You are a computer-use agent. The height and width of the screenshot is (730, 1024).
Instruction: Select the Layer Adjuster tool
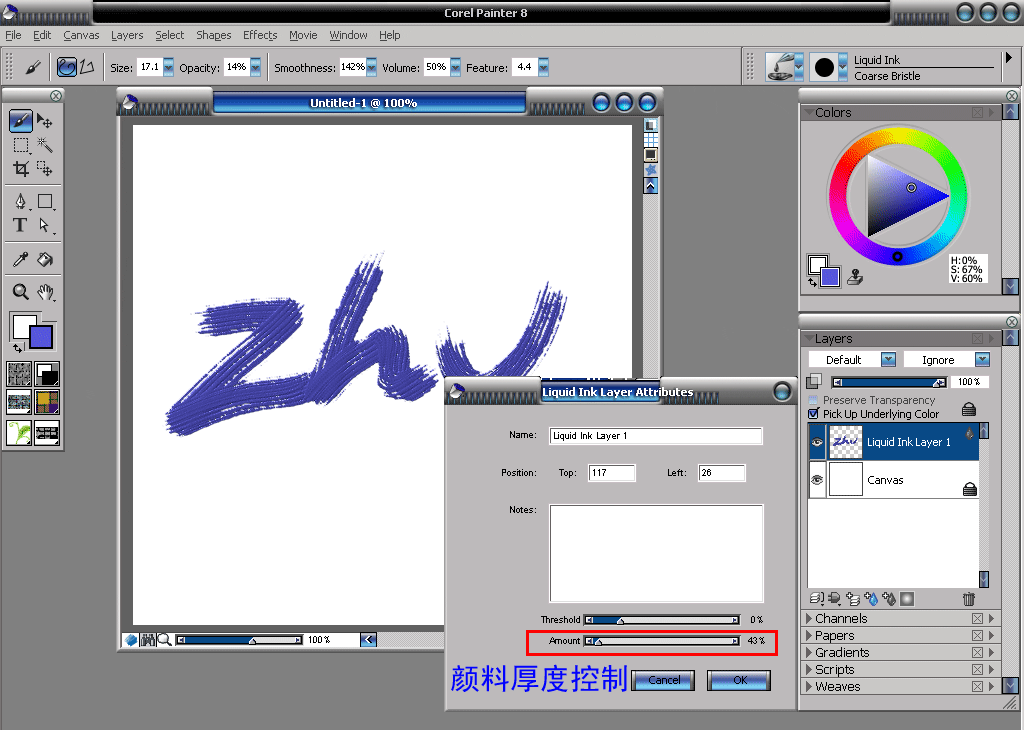44,121
